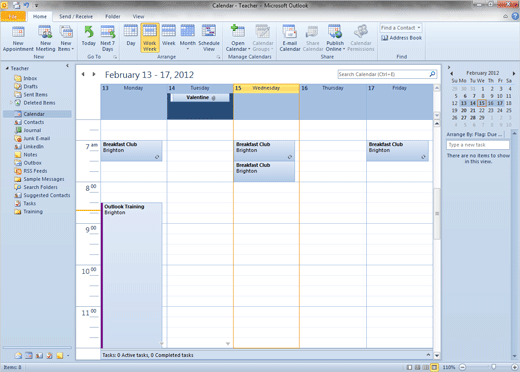Screen dimensions: 520x372
Task: Open the Valentine all-day event
Action: click(x=200, y=97)
